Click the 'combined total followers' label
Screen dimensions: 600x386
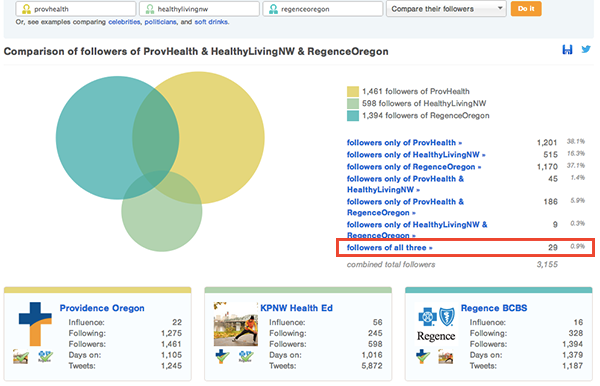pyautogui.click(x=391, y=265)
